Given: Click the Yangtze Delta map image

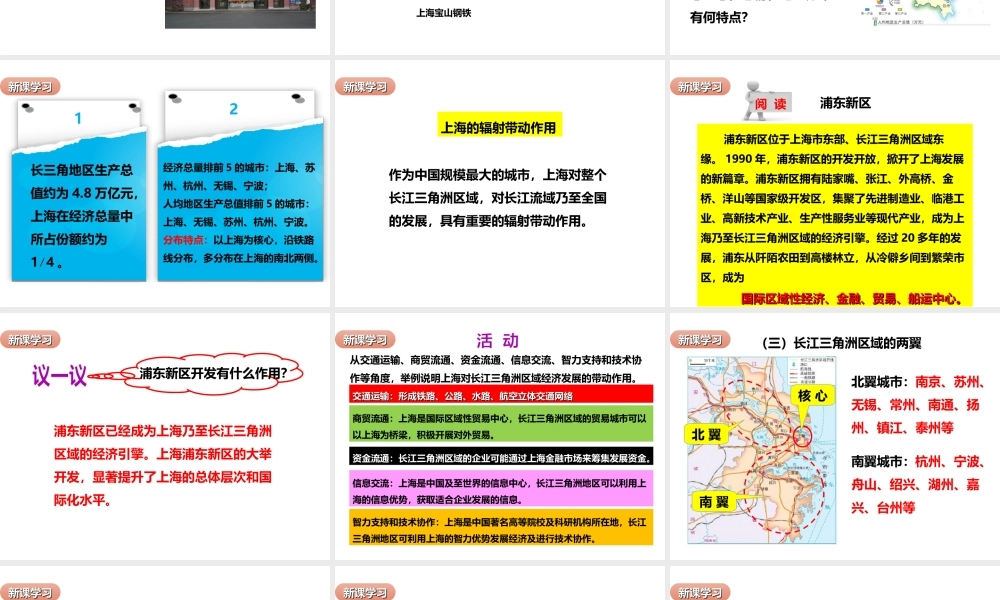Looking at the screenshot, I should pyautogui.click(x=761, y=450).
